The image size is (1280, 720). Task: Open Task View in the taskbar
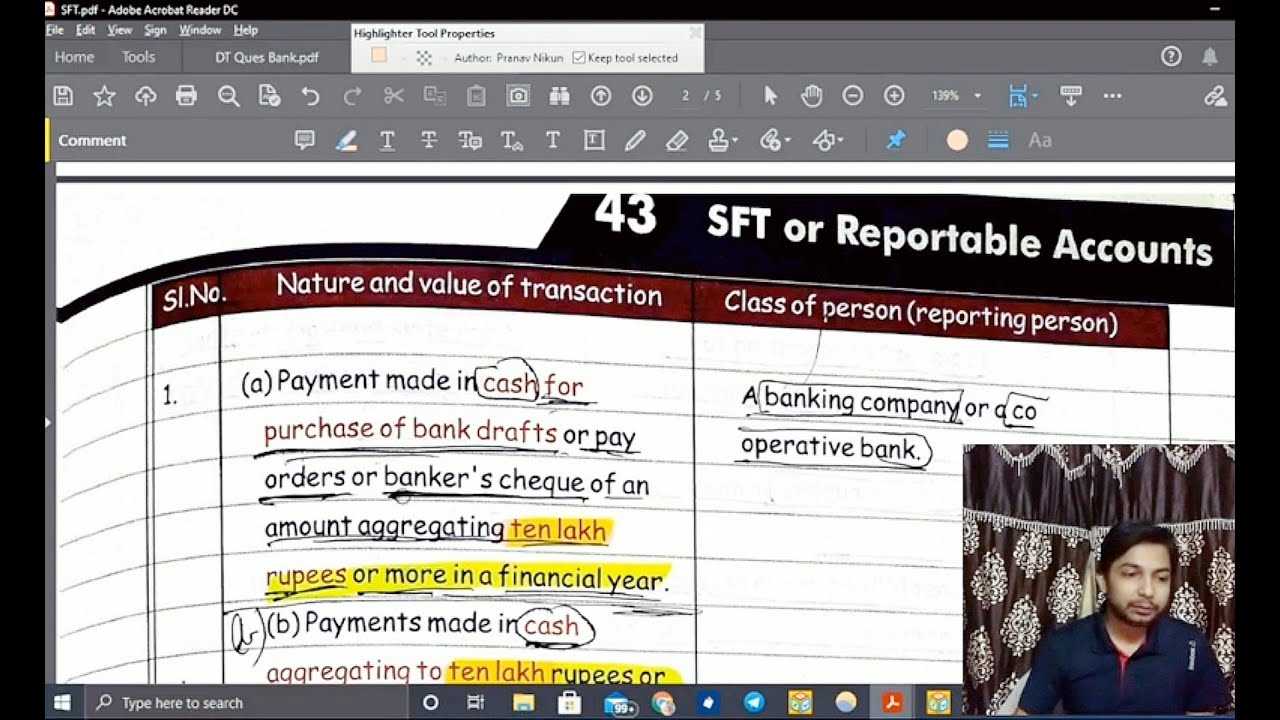[476, 703]
